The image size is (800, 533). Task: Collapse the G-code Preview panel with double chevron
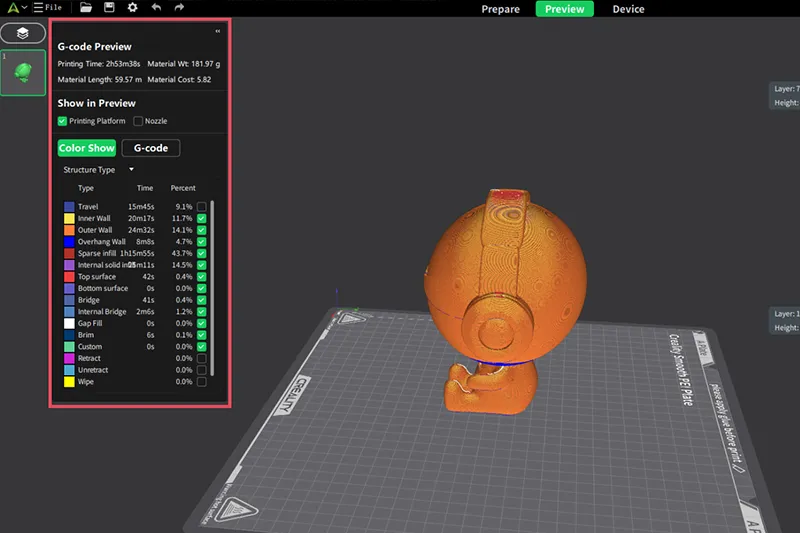(x=218, y=31)
